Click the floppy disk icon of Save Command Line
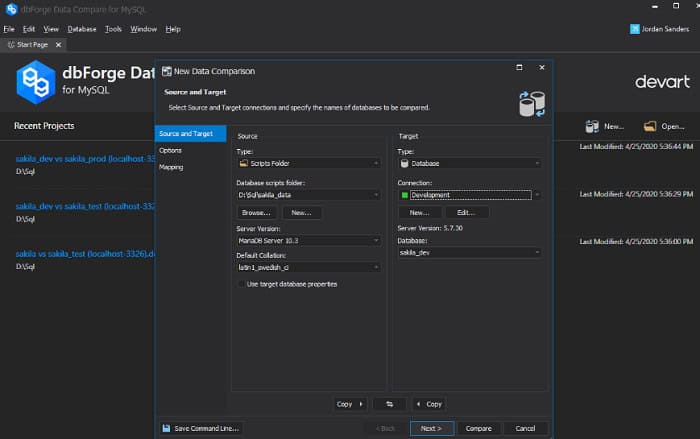This screenshot has height=439, width=700. (166, 428)
